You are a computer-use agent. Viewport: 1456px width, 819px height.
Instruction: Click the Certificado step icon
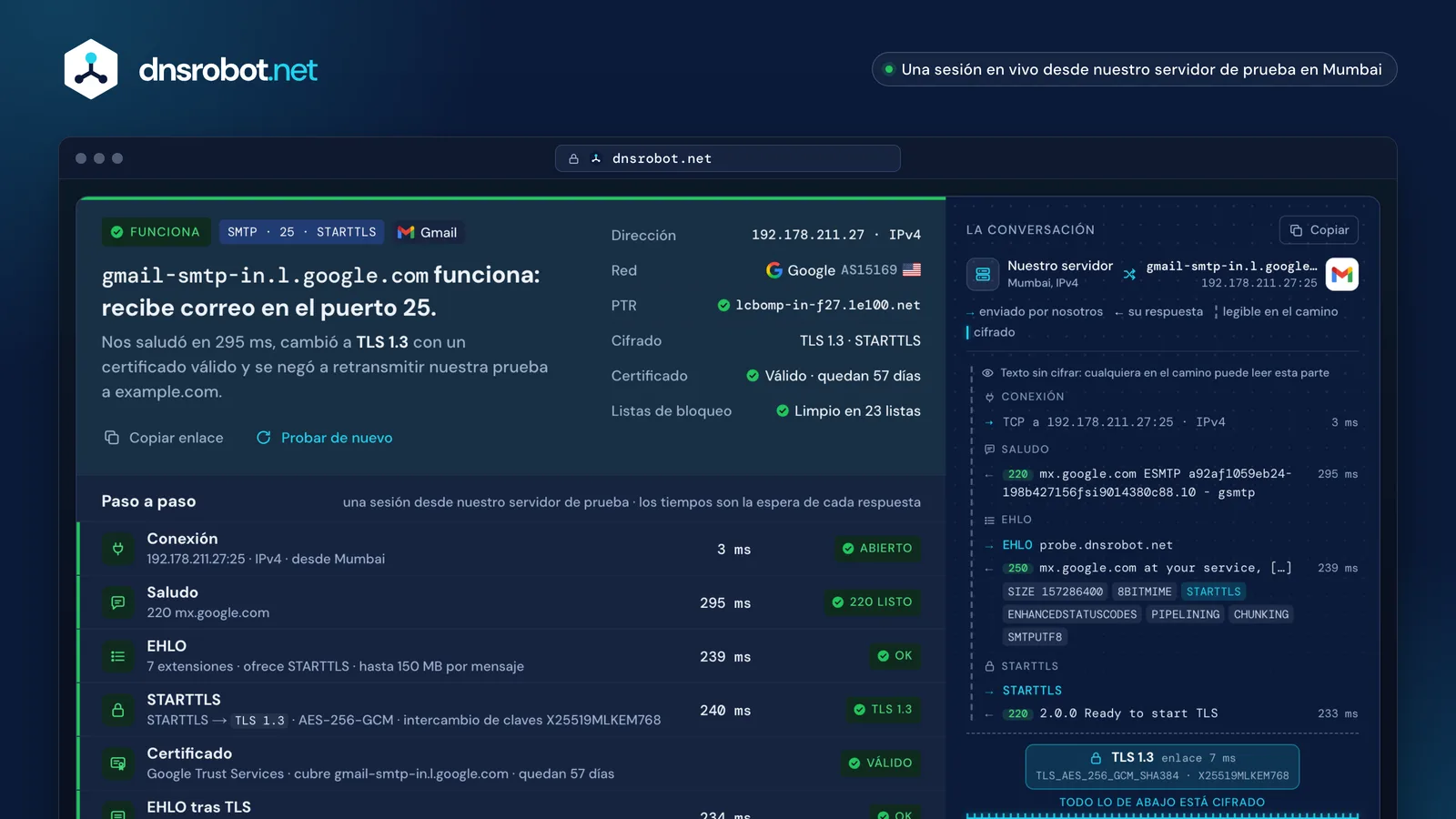pyautogui.click(x=118, y=763)
